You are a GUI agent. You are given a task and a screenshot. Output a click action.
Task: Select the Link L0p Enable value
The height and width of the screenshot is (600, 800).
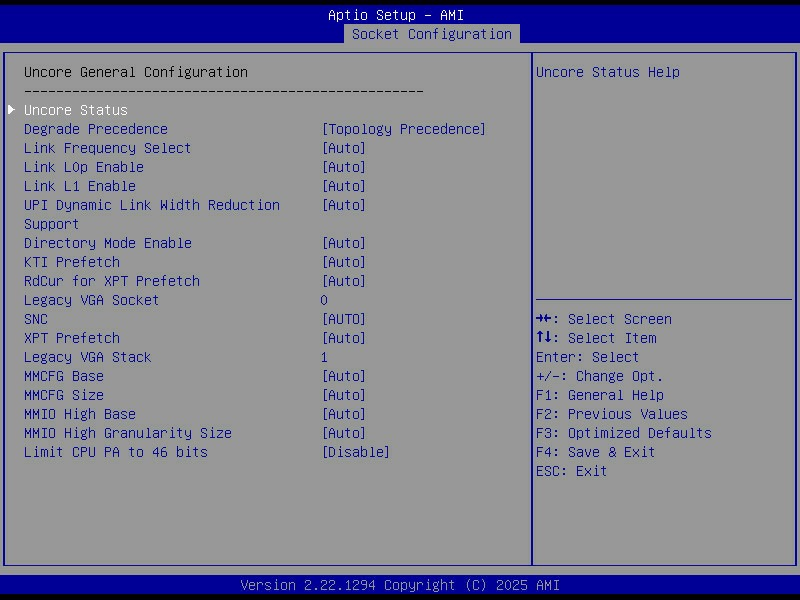click(343, 167)
